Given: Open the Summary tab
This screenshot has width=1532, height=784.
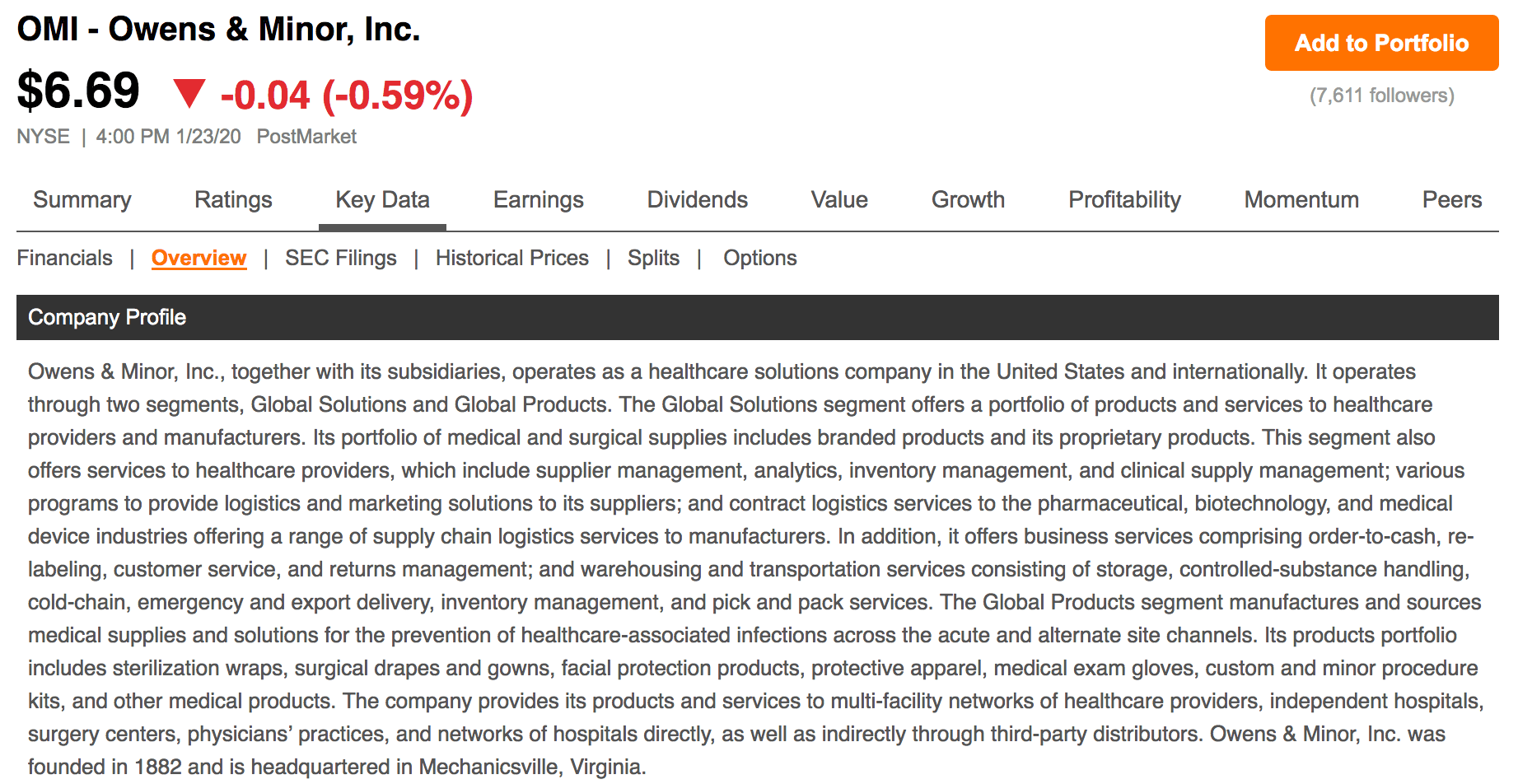Looking at the screenshot, I should 82,199.
